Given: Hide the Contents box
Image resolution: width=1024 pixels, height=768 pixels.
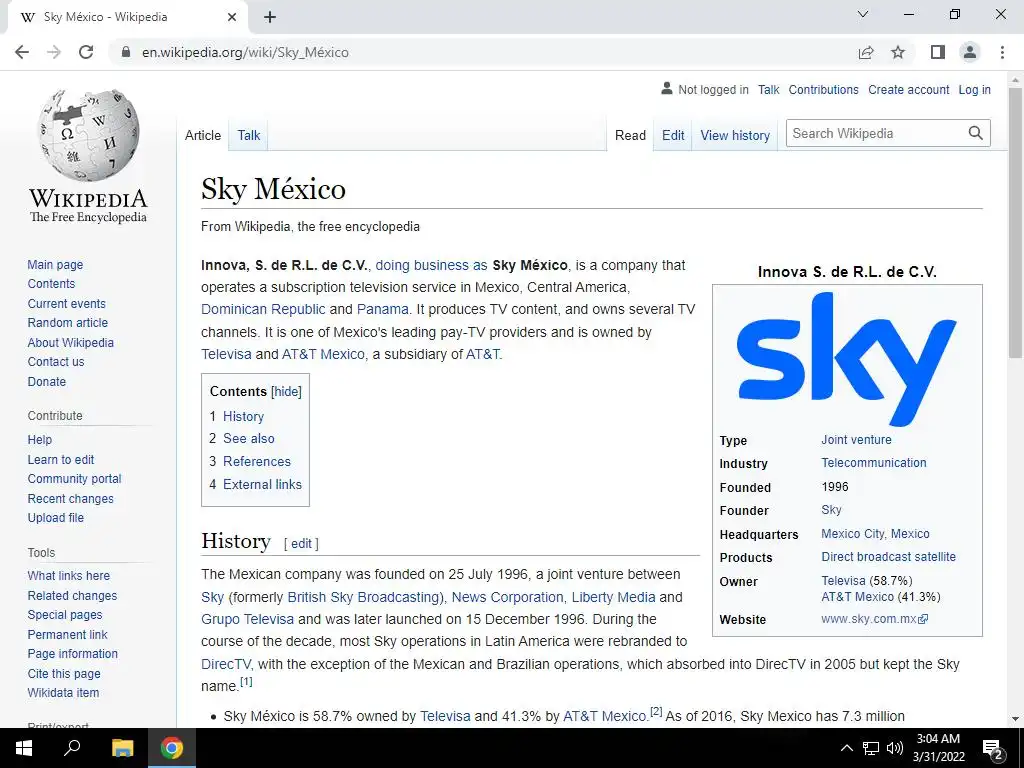Looking at the screenshot, I should click(287, 392).
